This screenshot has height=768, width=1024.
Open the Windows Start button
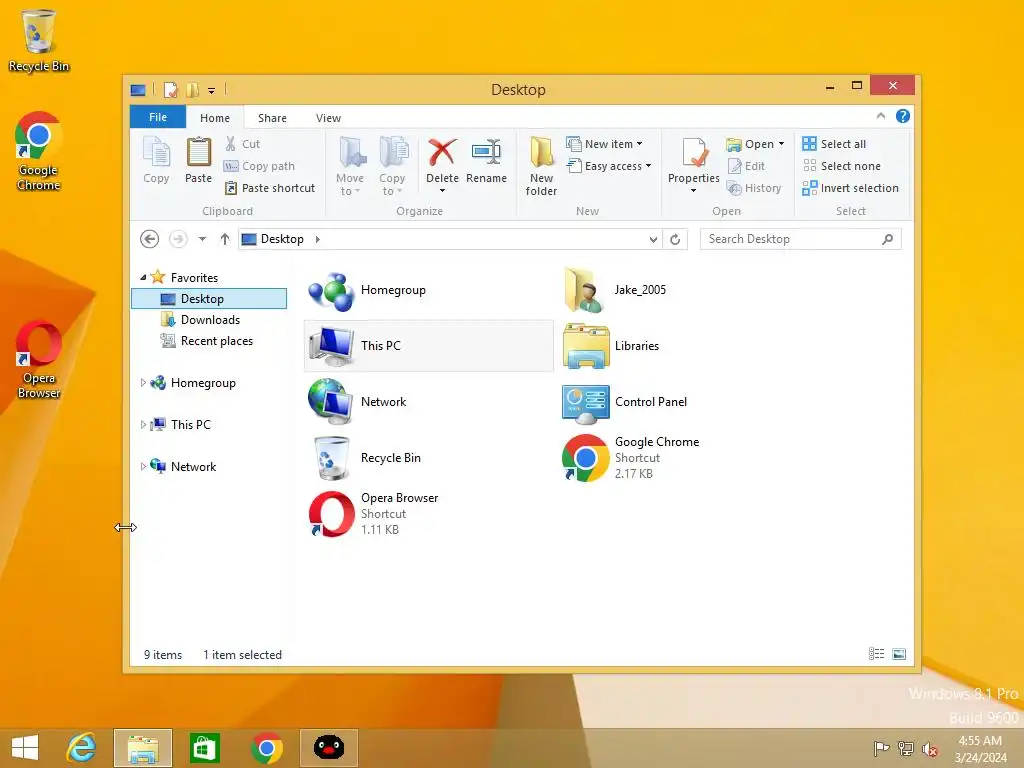pyautogui.click(x=25, y=748)
